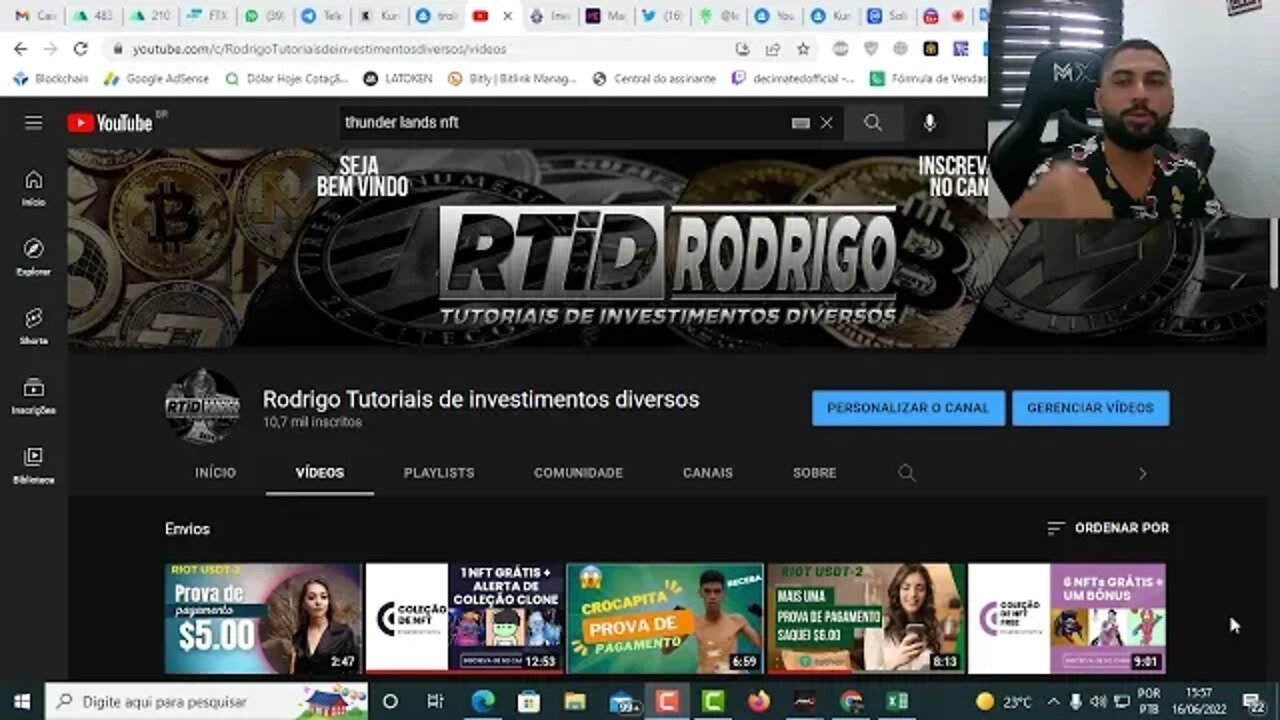Open the Blockchain bookmark

(51, 78)
